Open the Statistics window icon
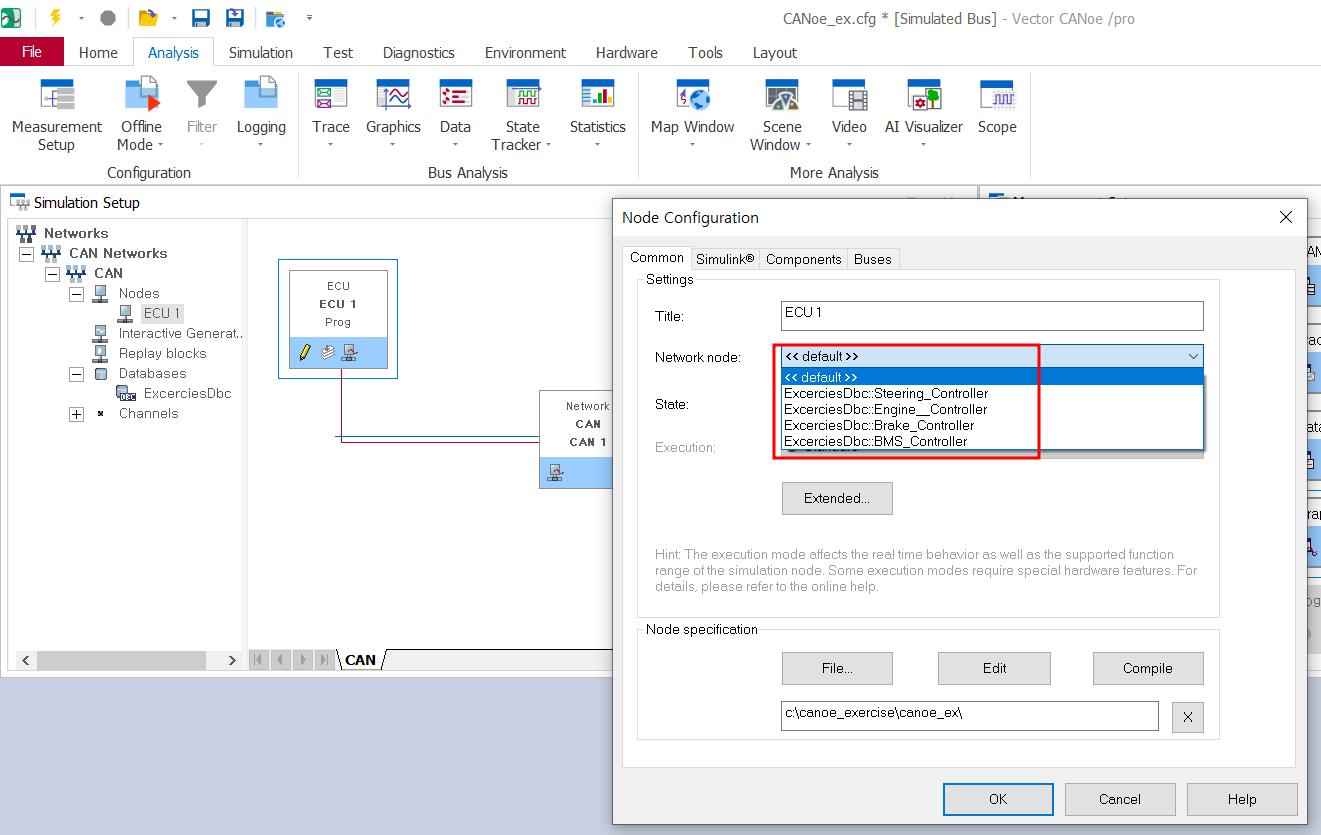 tap(597, 96)
